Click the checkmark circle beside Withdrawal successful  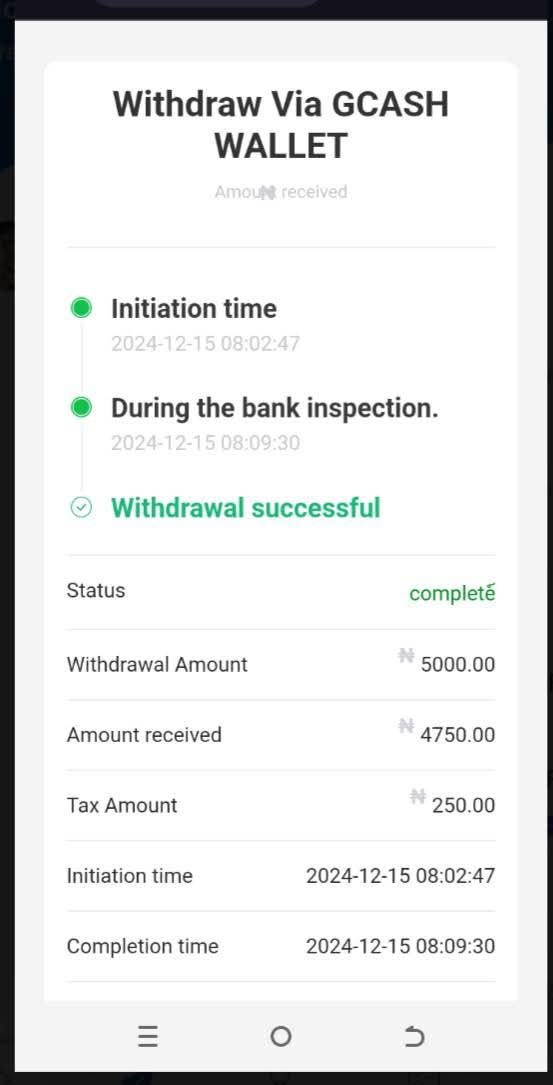[81, 508]
